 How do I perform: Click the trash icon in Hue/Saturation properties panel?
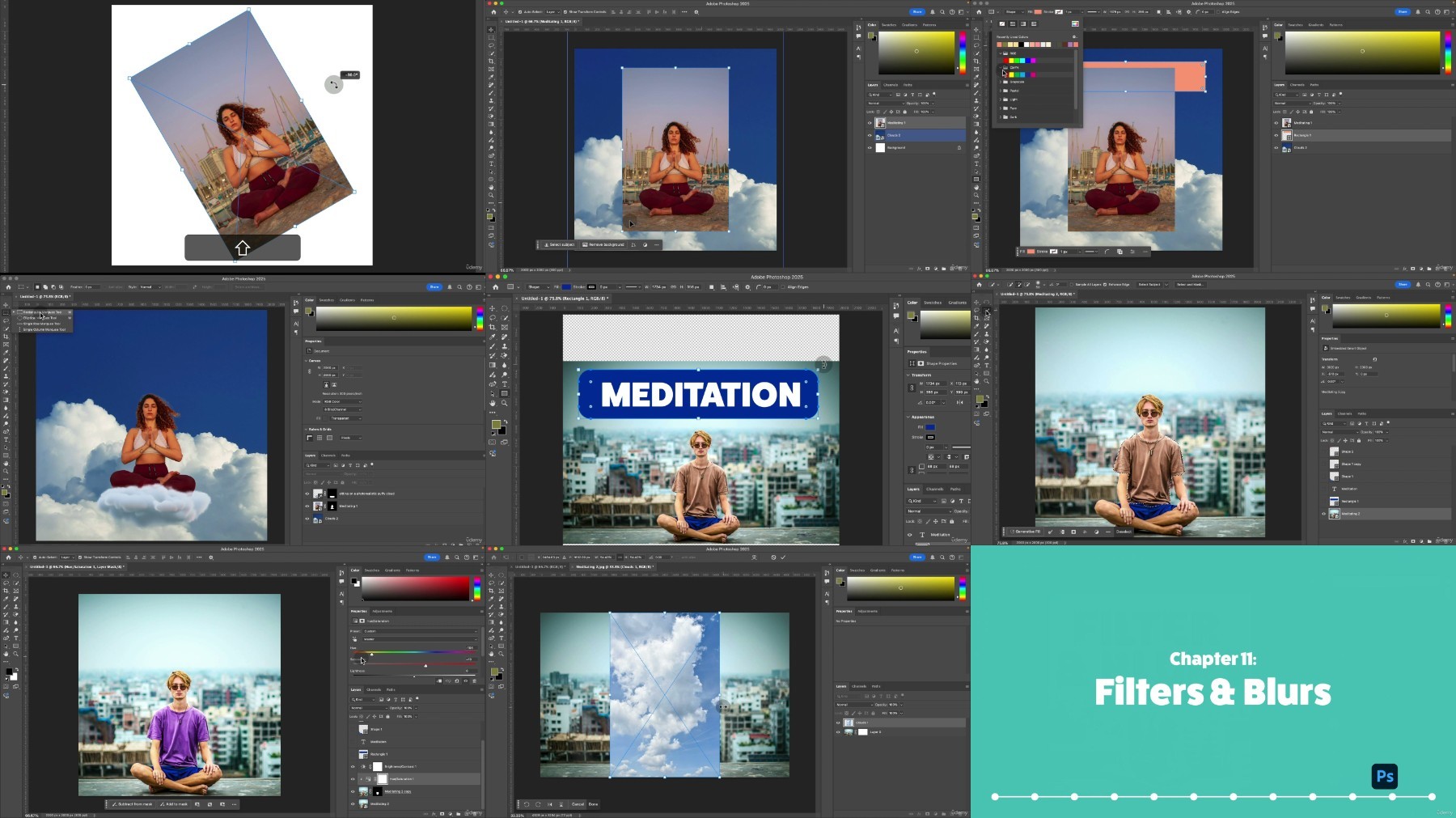tap(473, 680)
